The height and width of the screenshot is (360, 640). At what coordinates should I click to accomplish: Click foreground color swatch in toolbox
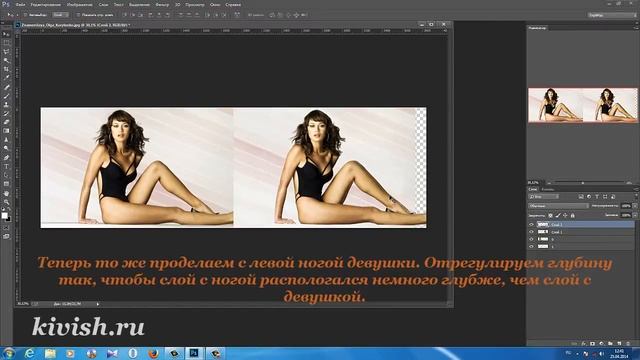click(4, 215)
